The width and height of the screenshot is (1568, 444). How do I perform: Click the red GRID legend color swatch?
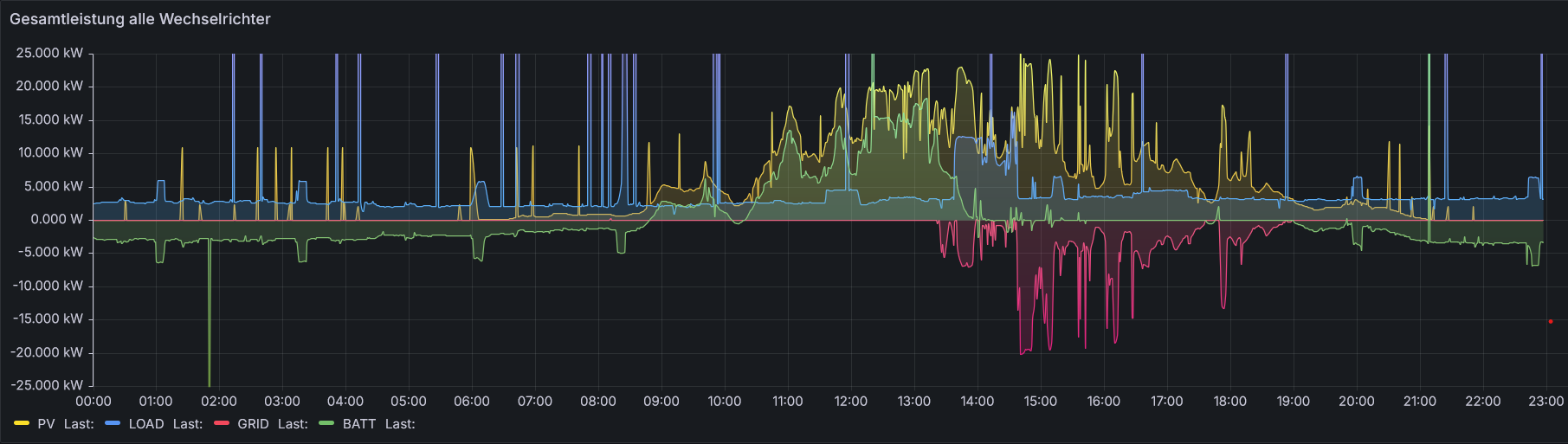(222, 424)
